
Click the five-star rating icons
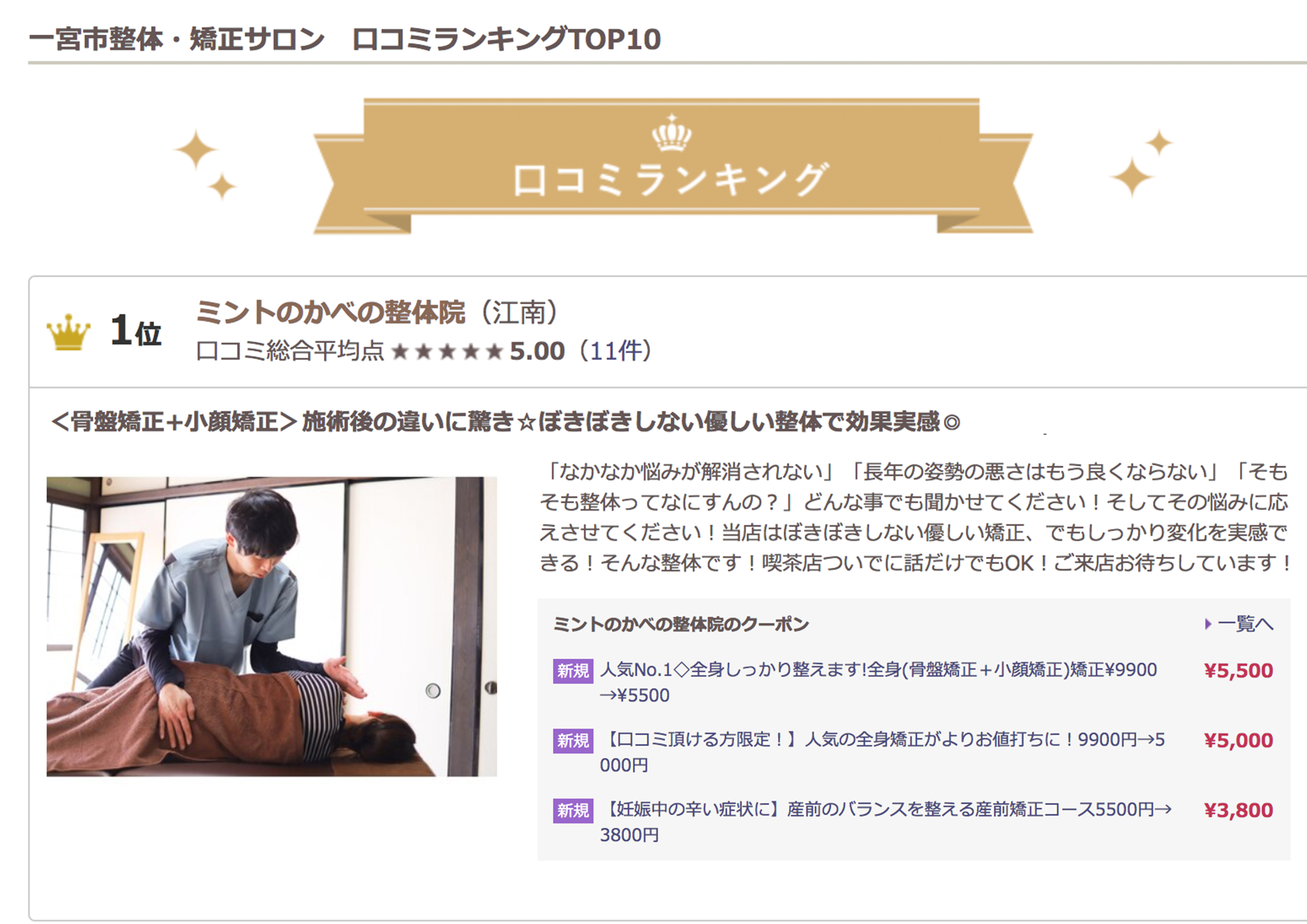pyautogui.click(x=447, y=351)
